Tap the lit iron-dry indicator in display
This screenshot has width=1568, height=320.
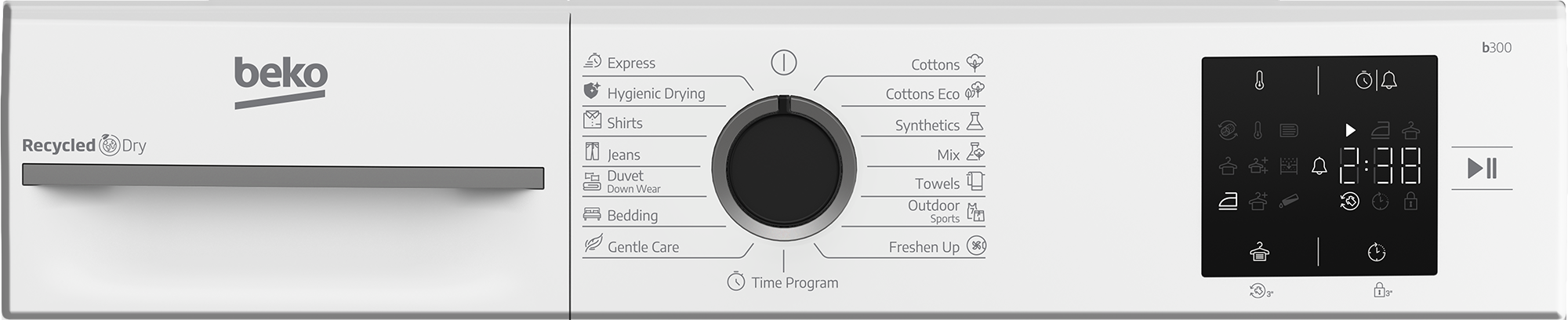coord(1228,202)
